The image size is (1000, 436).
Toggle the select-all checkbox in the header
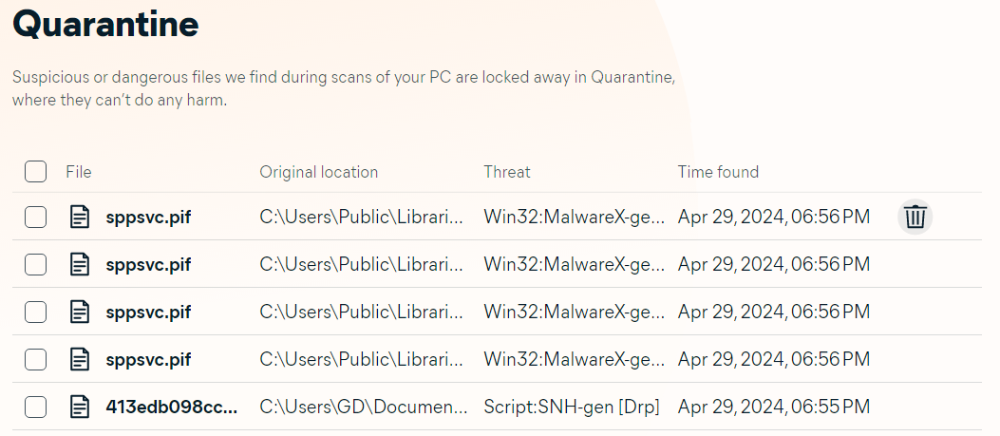(36, 171)
